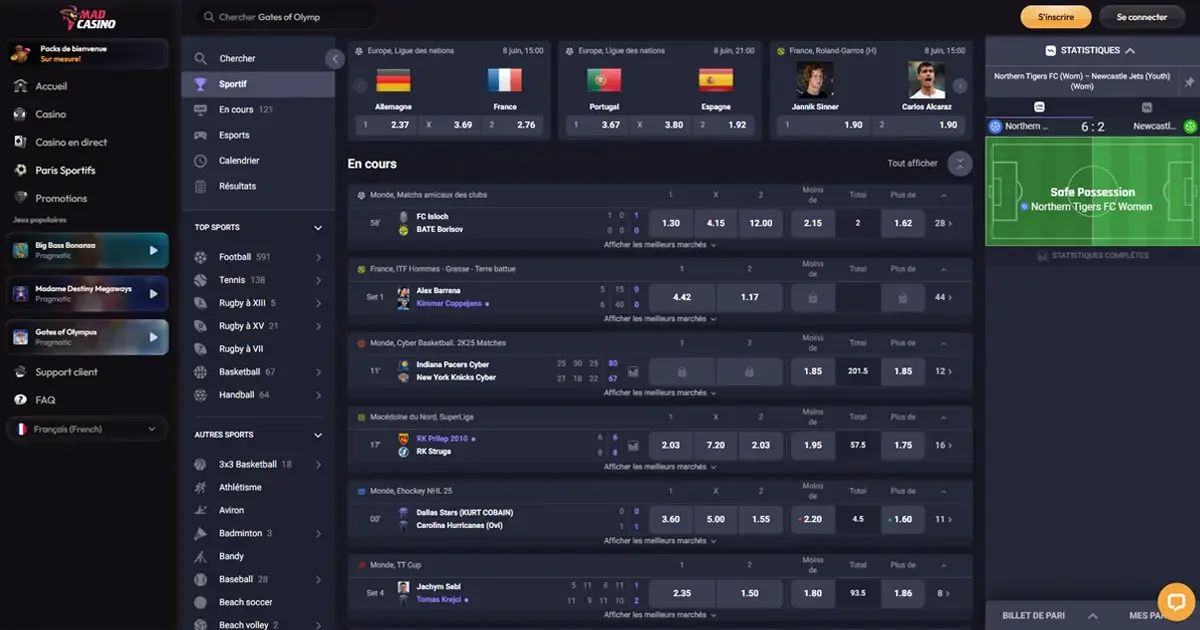This screenshot has width=1200, height=630.
Task: Select 3x3 Basketball sport
Action: point(258,464)
